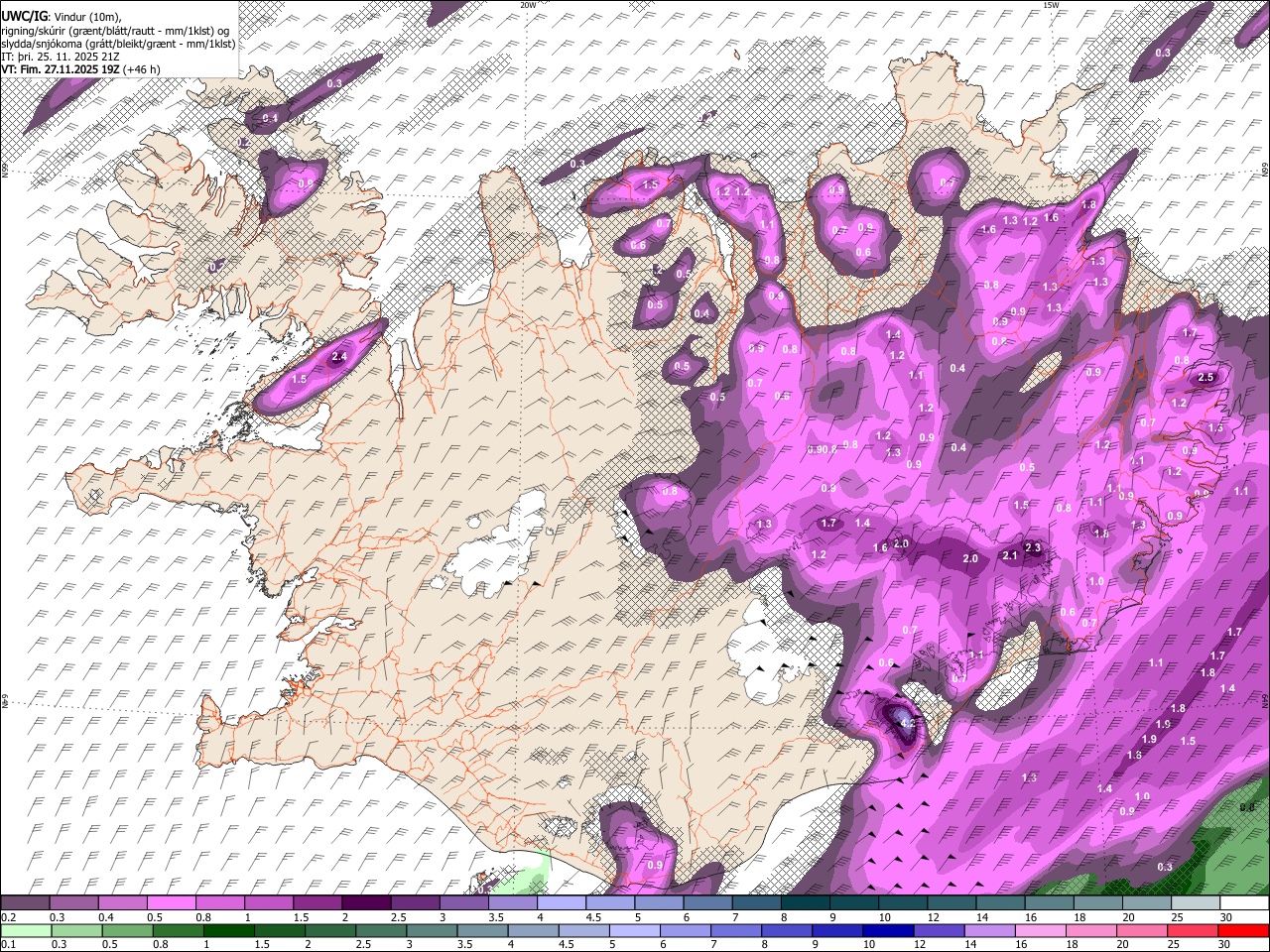The image size is (1270, 952).
Task: Click the 'slydda/snjókoma (grátt/bleikt/grænt - mm/1klst)' line
Action: (x=118, y=44)
